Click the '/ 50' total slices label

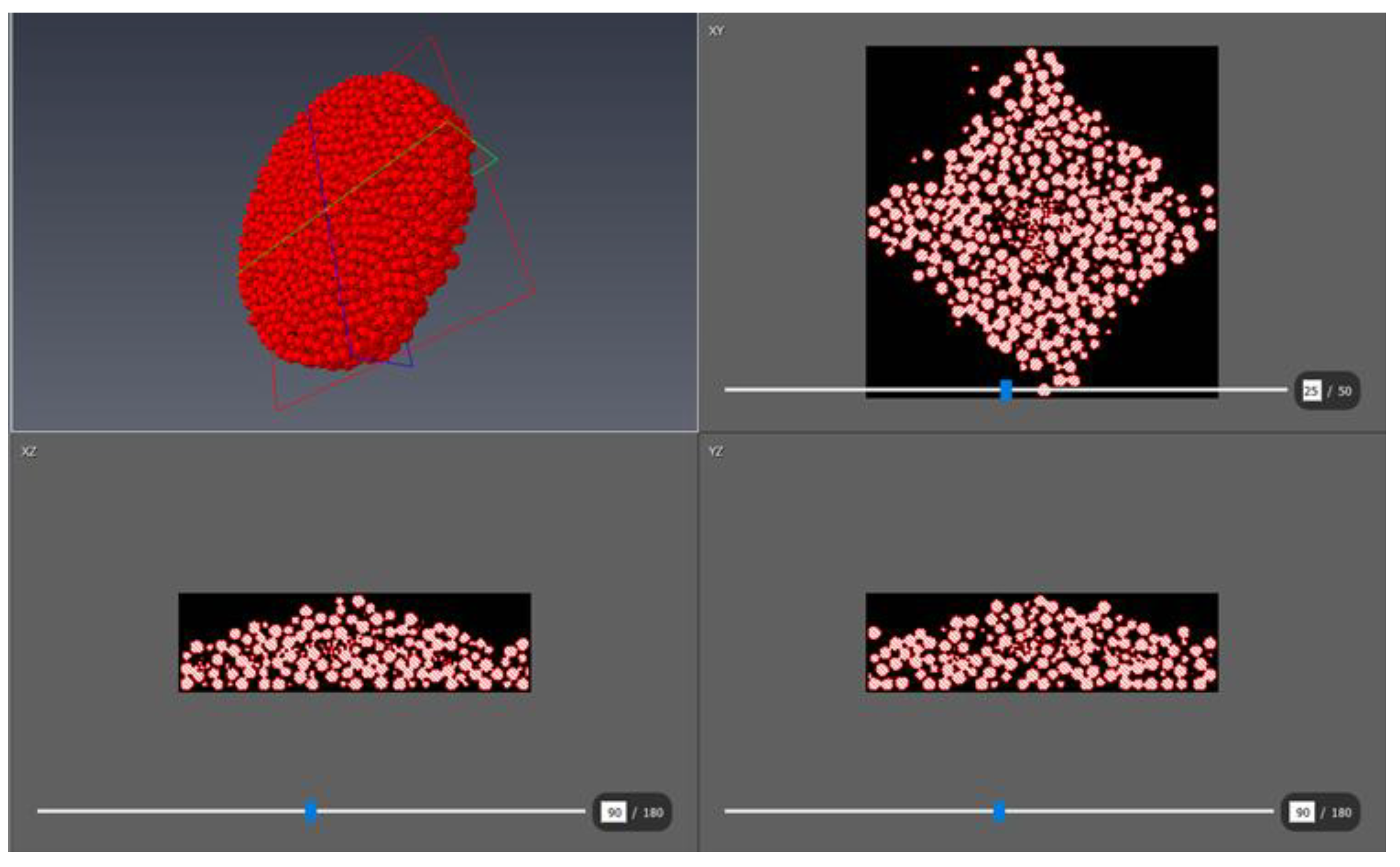1339,391
